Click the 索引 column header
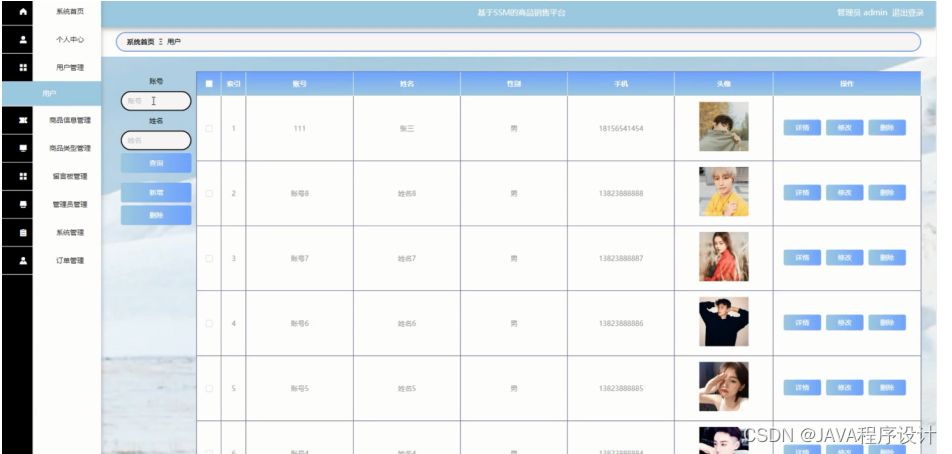Screen dimensions: 952x454 tap(233, 84)
